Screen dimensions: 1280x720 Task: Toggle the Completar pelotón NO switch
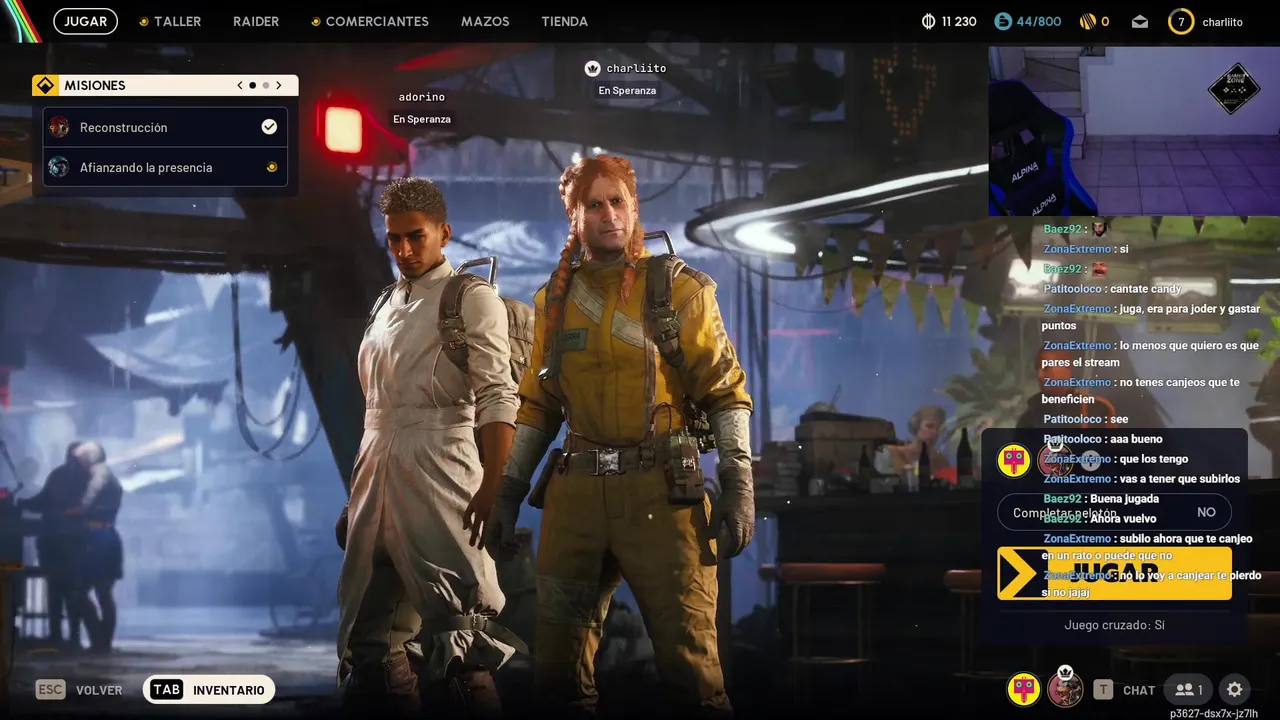click(x=1114, y=512)
